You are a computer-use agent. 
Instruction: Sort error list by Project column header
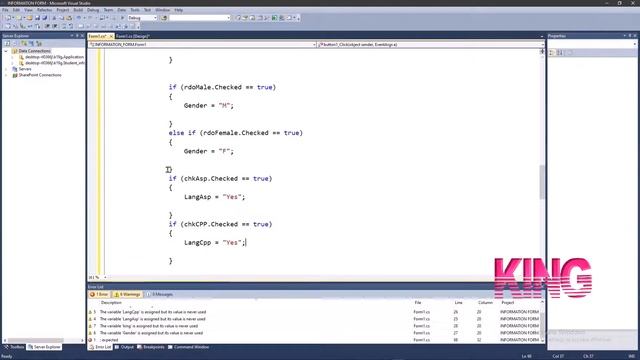pos(508,303)
